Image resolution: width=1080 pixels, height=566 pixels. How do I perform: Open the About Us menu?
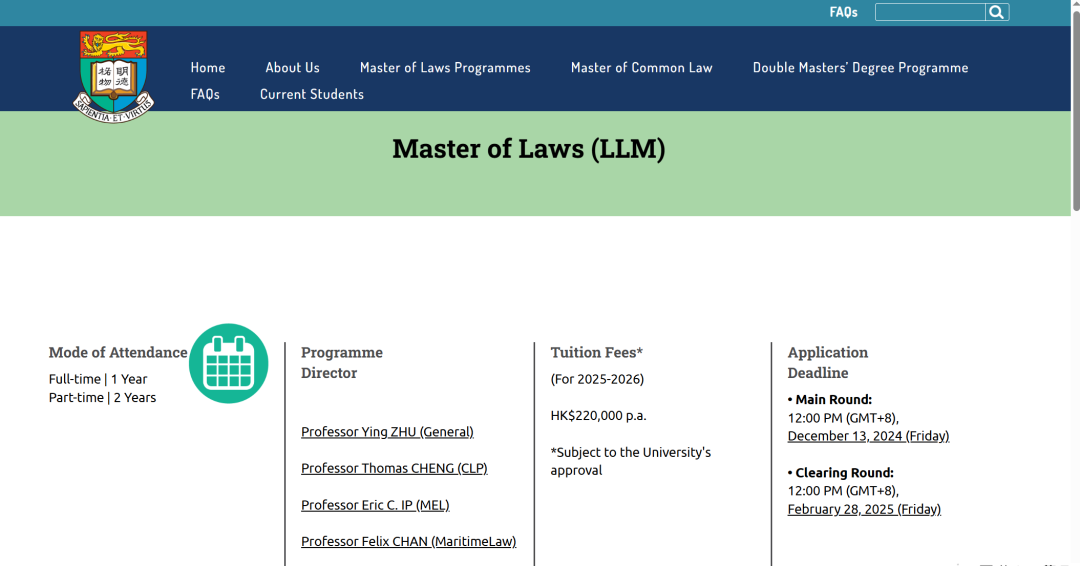(x=292, y=68)
